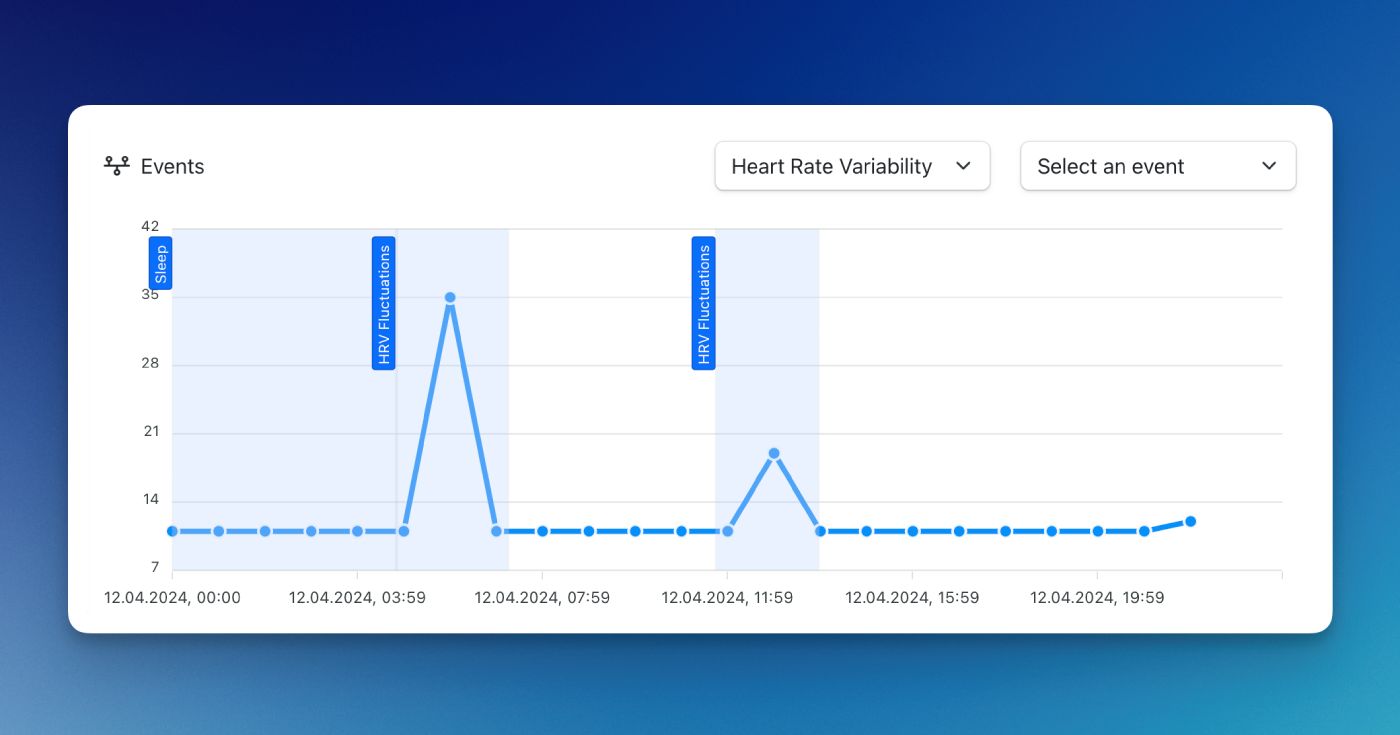This screenshot has width=1400, height=735.
Task: Click the Events heading text
Action: point(172,166)
